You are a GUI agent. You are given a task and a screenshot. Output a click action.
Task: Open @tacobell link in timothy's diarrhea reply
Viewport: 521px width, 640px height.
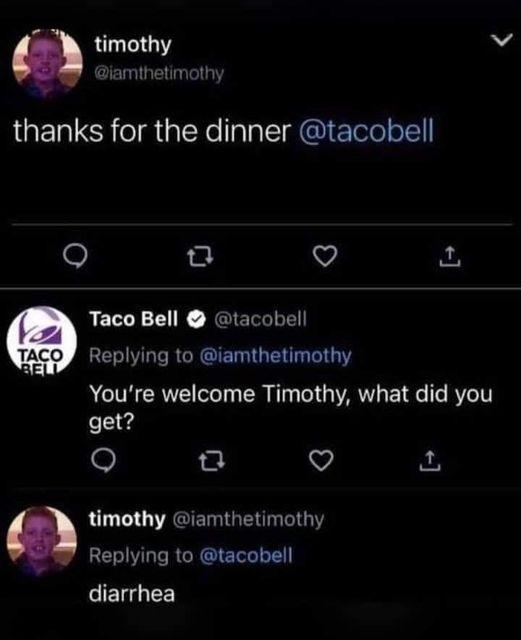(246, 556)
